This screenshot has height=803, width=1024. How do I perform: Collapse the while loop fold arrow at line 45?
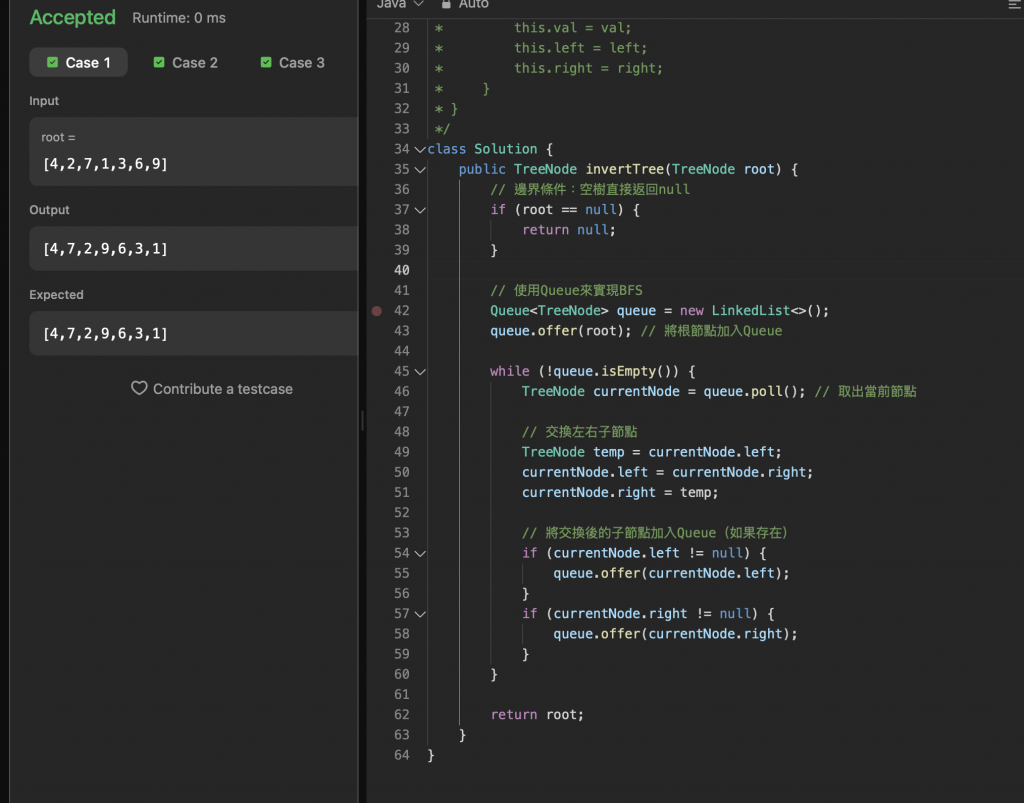coord(420,371)
